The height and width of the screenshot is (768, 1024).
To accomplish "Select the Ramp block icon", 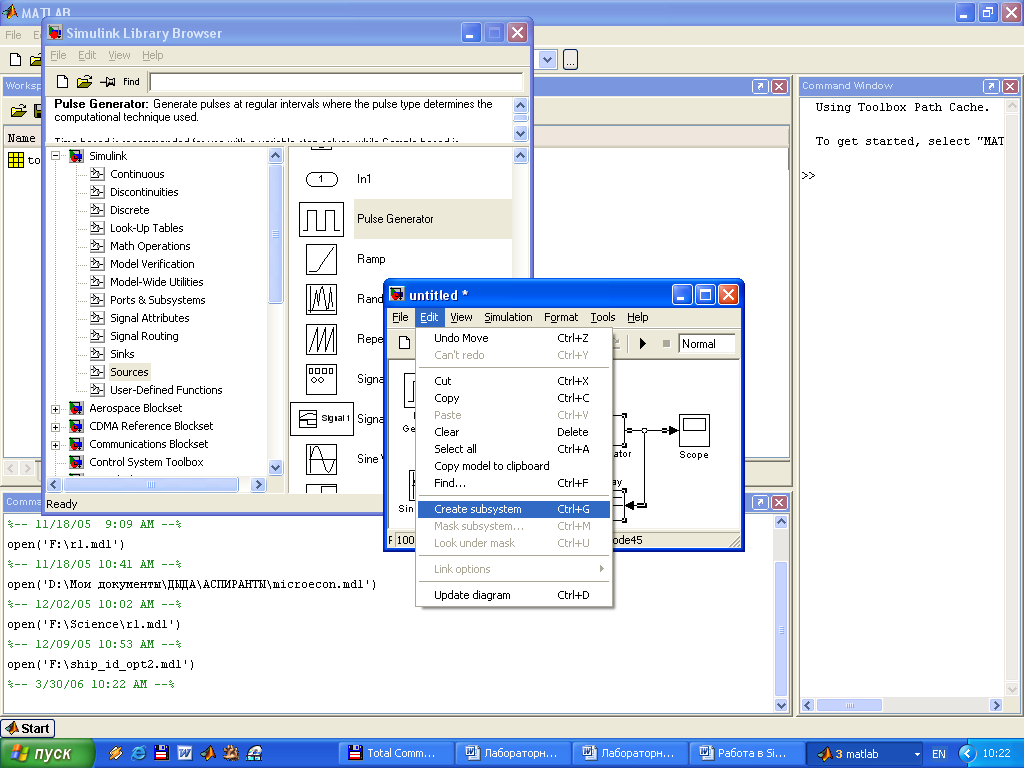I will click(321, 259).
